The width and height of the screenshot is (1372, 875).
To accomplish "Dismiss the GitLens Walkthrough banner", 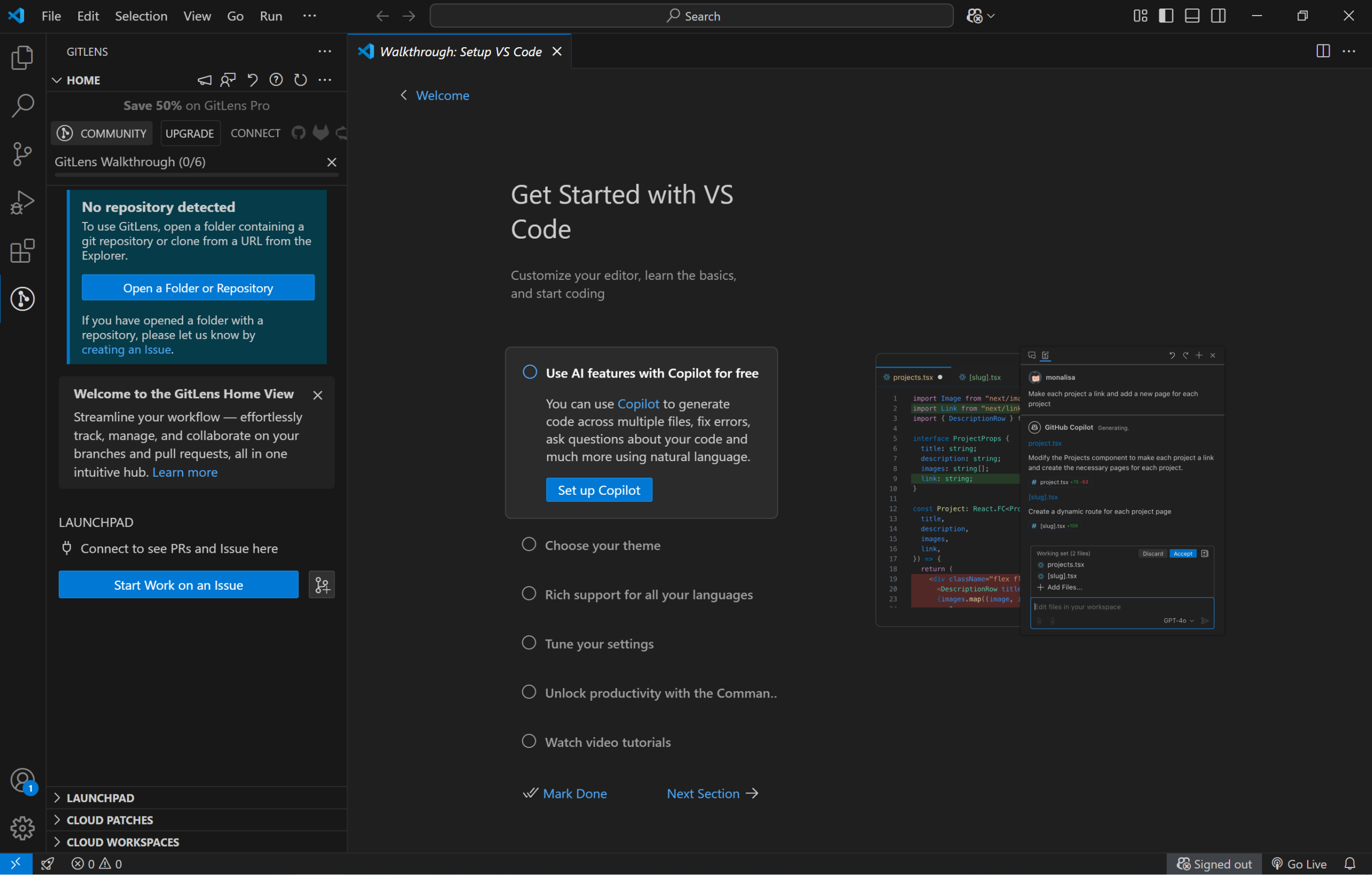I will click(x=332, y=162).
